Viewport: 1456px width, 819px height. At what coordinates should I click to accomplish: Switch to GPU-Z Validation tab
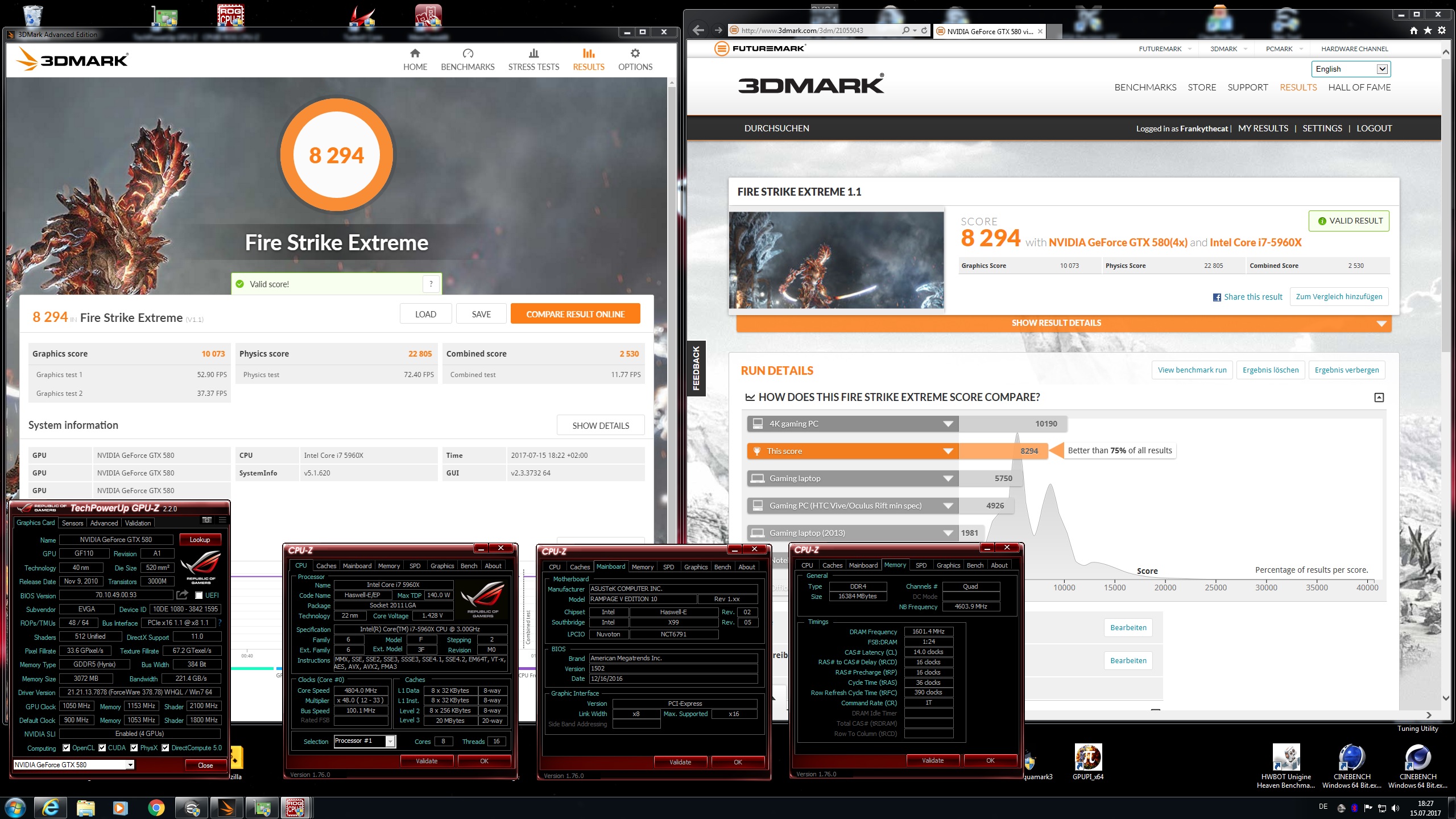point(138,523)
